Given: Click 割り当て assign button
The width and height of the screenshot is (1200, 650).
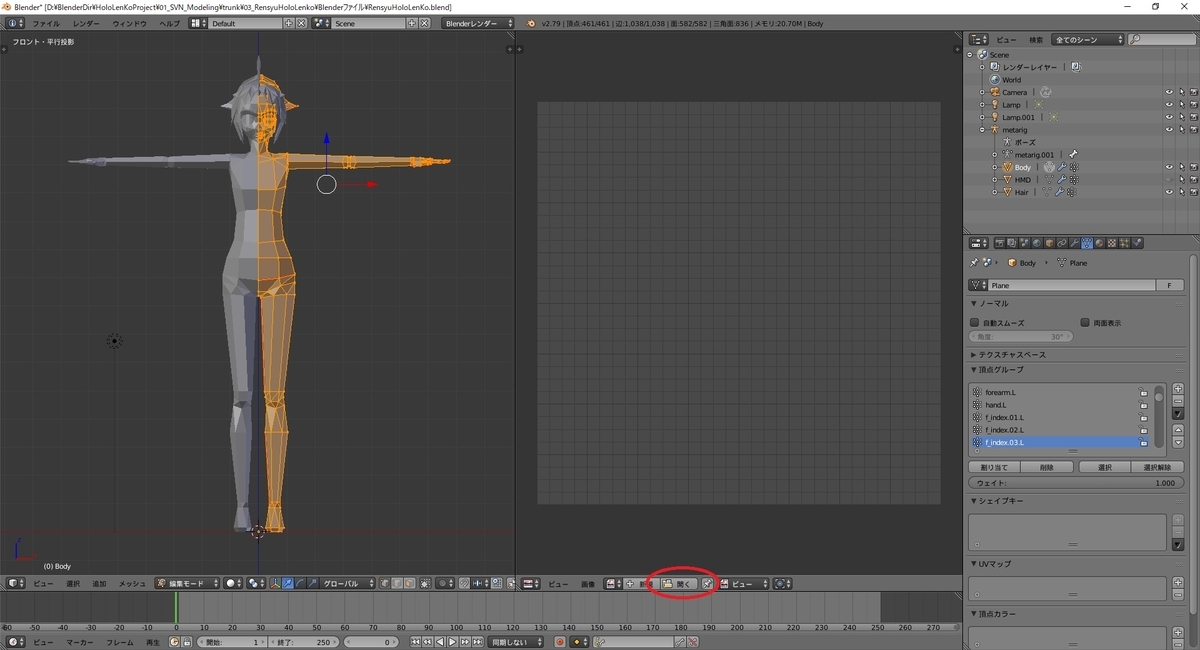Looking at the screenshot, I should [995, 467].
